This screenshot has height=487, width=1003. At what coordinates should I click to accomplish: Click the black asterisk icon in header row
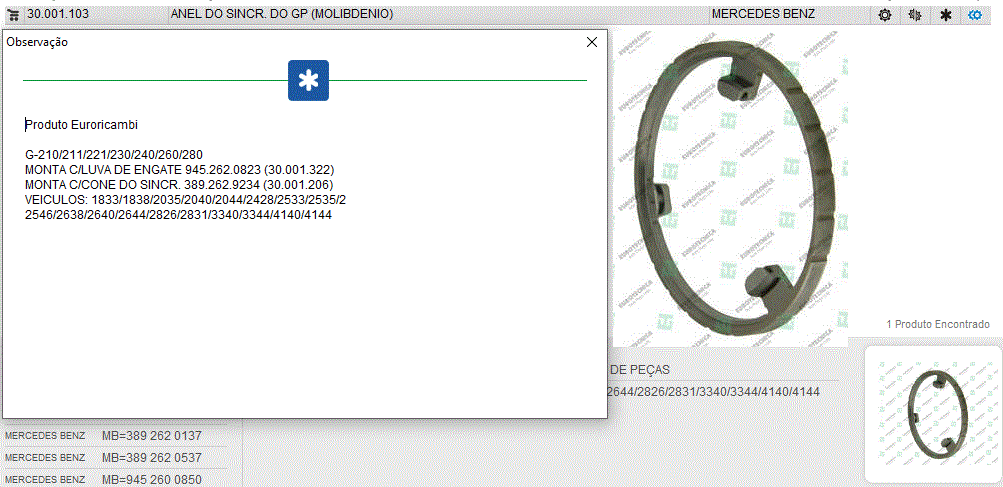pos(945,15)
